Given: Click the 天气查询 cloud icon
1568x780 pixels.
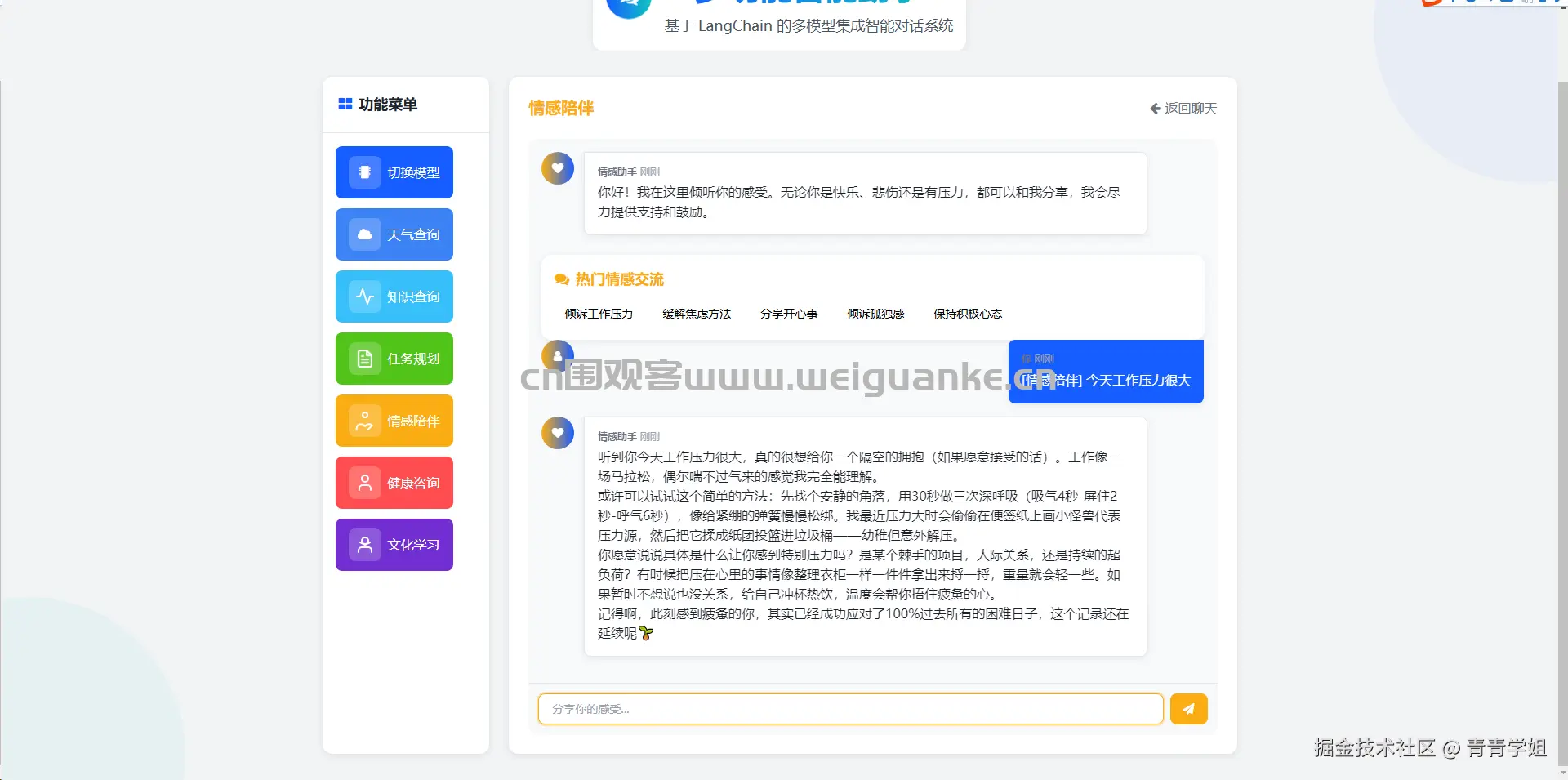Looking at the screenshot, I should 365,234.
